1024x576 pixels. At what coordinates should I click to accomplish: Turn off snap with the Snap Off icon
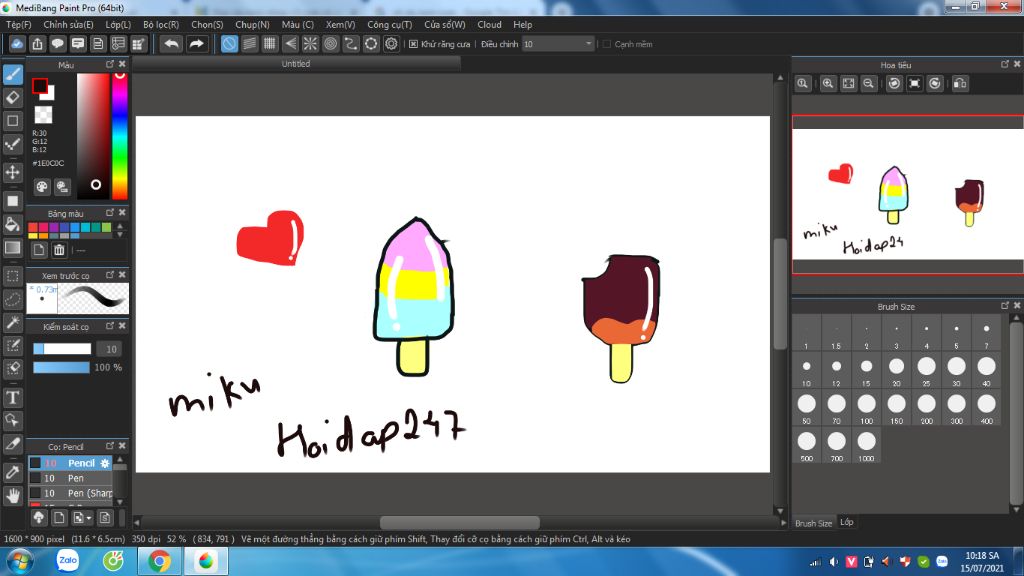click(229, 44)
